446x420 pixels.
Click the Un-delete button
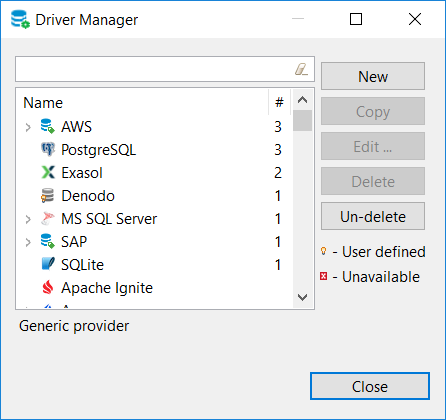click(x=373, y=216)
